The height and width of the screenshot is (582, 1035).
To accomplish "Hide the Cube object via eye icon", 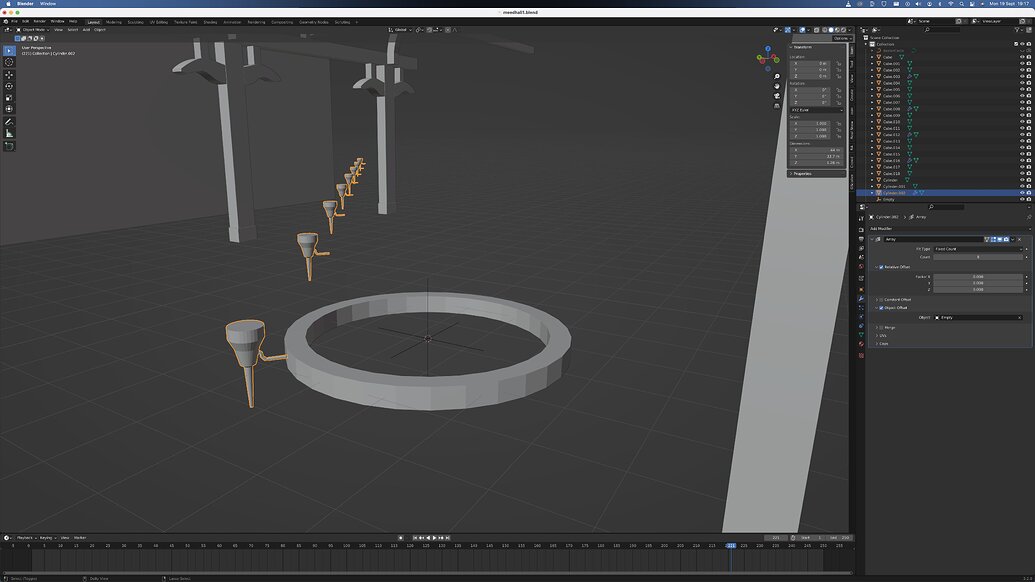I will coord(1022,57).
